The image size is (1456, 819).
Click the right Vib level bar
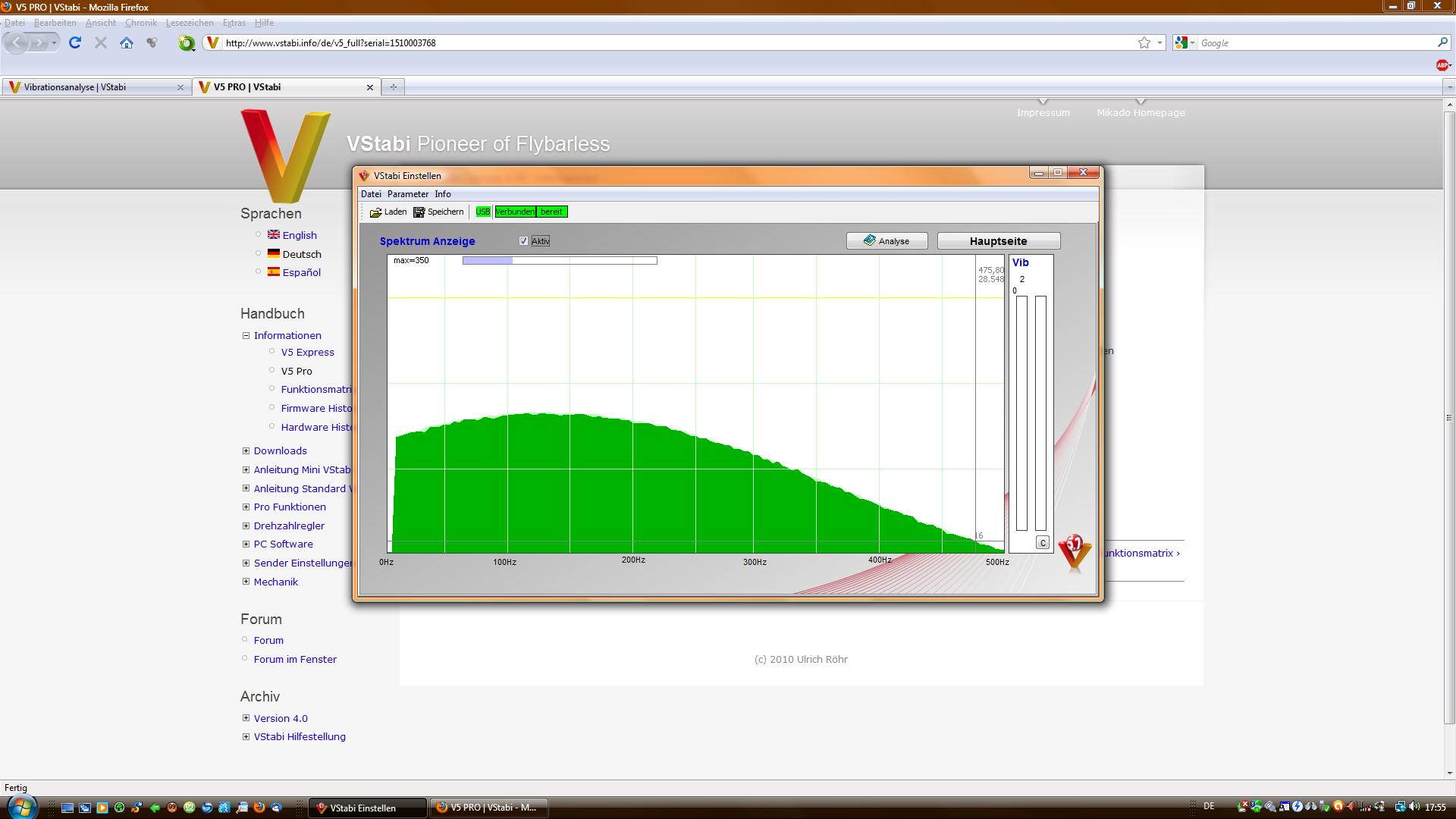click(x=1040, y=413)
